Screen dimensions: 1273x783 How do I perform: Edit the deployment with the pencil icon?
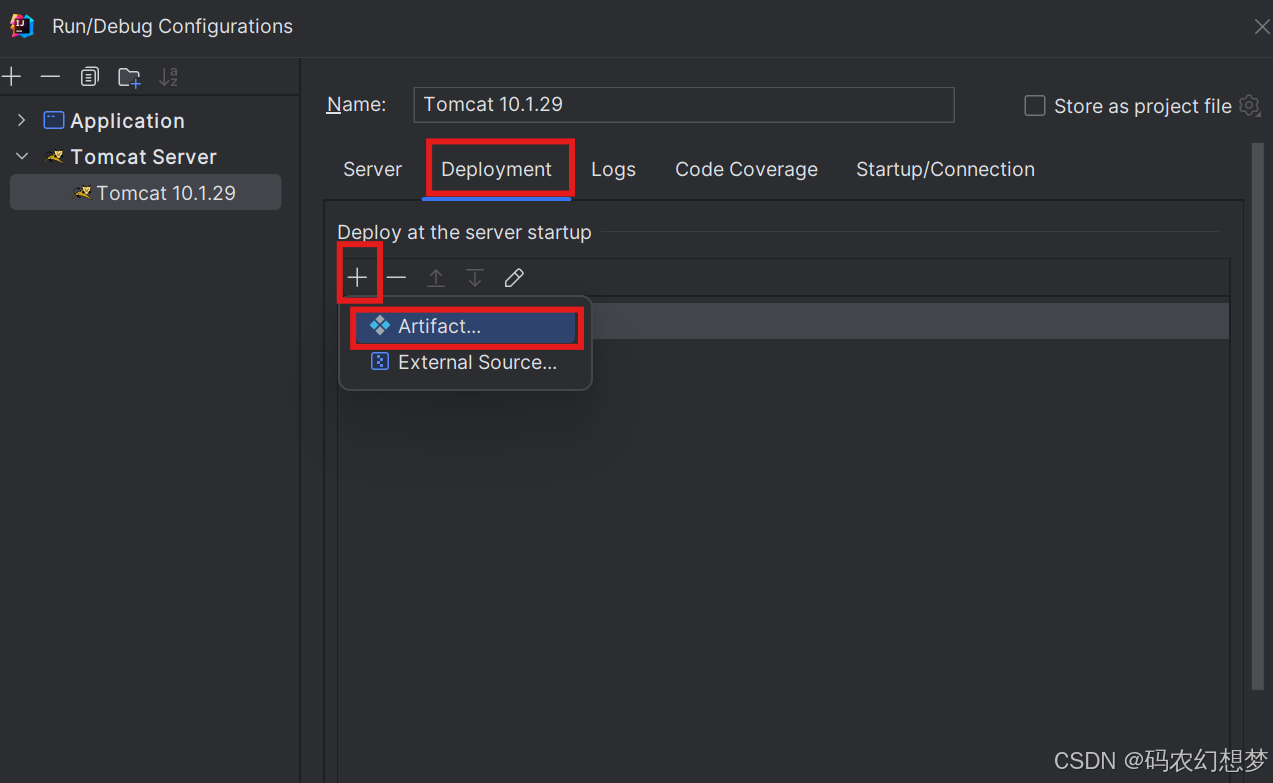(514, 278)
